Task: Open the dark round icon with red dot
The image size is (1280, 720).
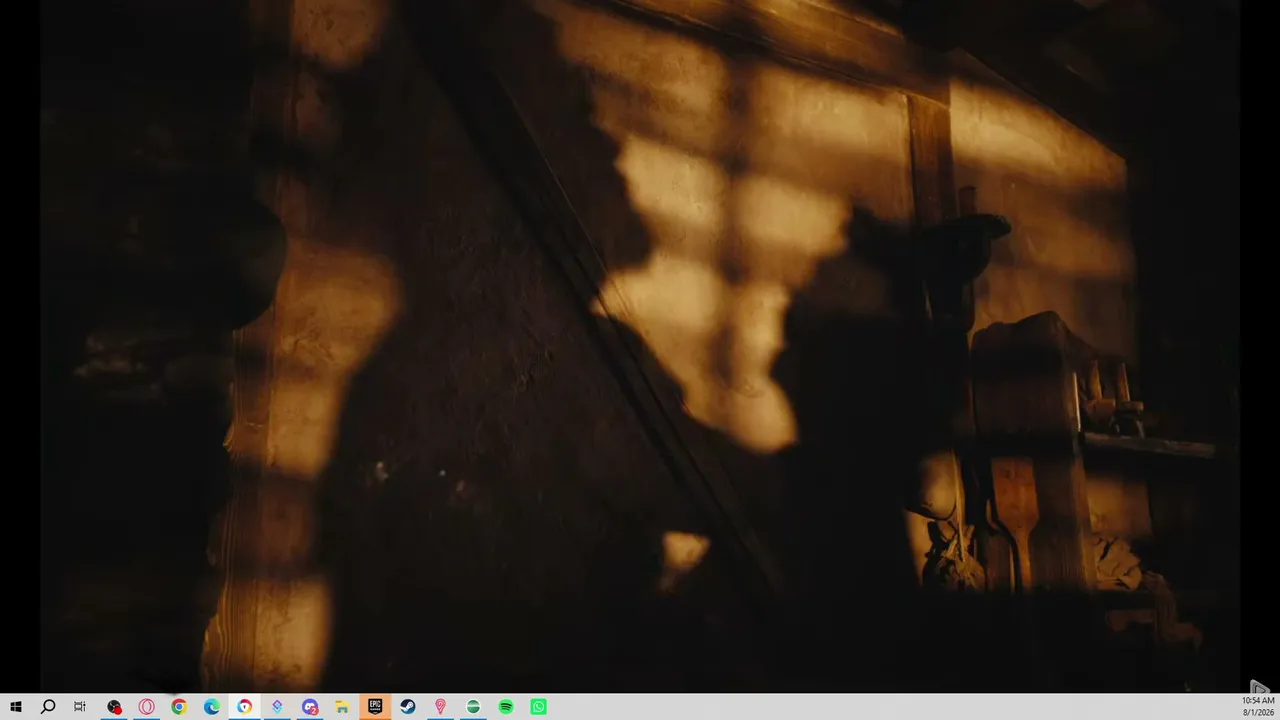Action: 114,707
